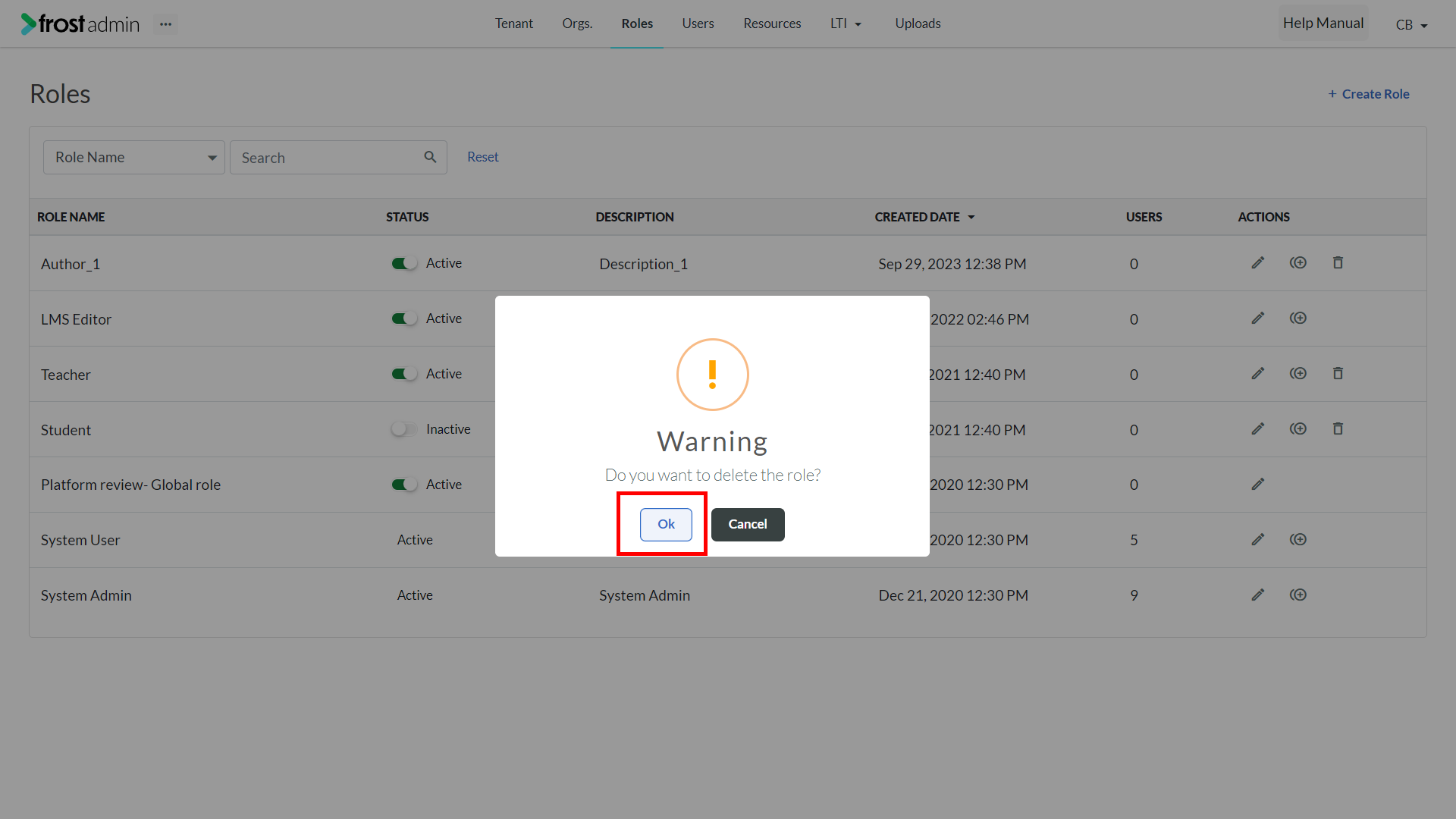Screen dimensions: 1456x819
Task: Click the Role Name column header
Action: [71, 217]
